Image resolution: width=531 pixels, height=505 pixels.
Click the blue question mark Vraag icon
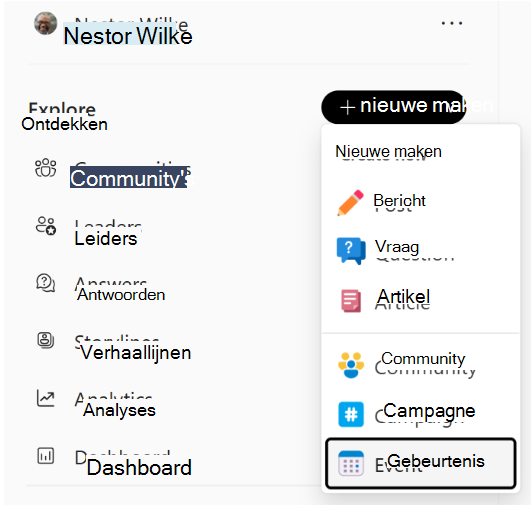point(351,251)
